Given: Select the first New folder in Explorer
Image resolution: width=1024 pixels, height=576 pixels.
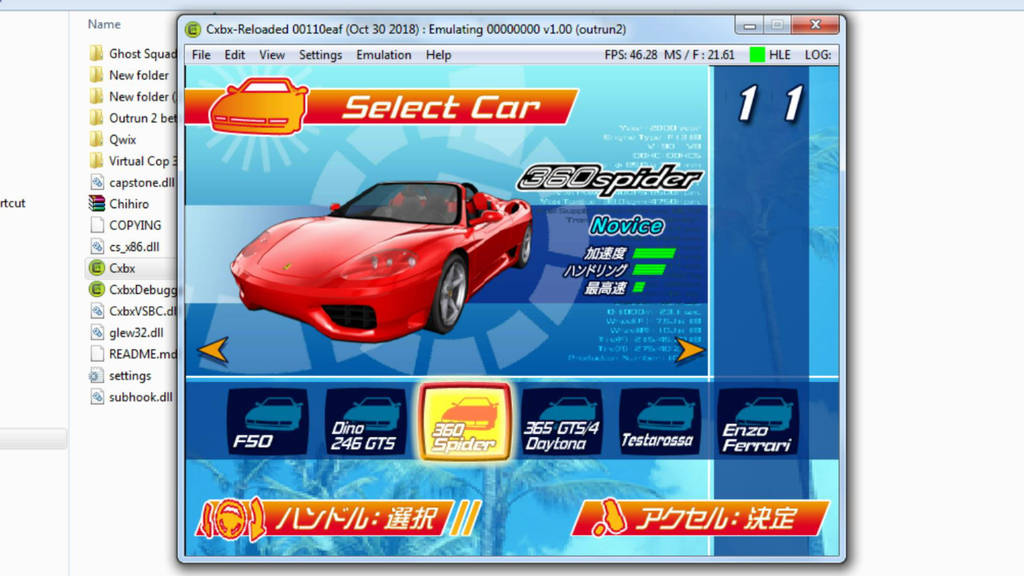Looking at the screenshot, I should point(129,75).
